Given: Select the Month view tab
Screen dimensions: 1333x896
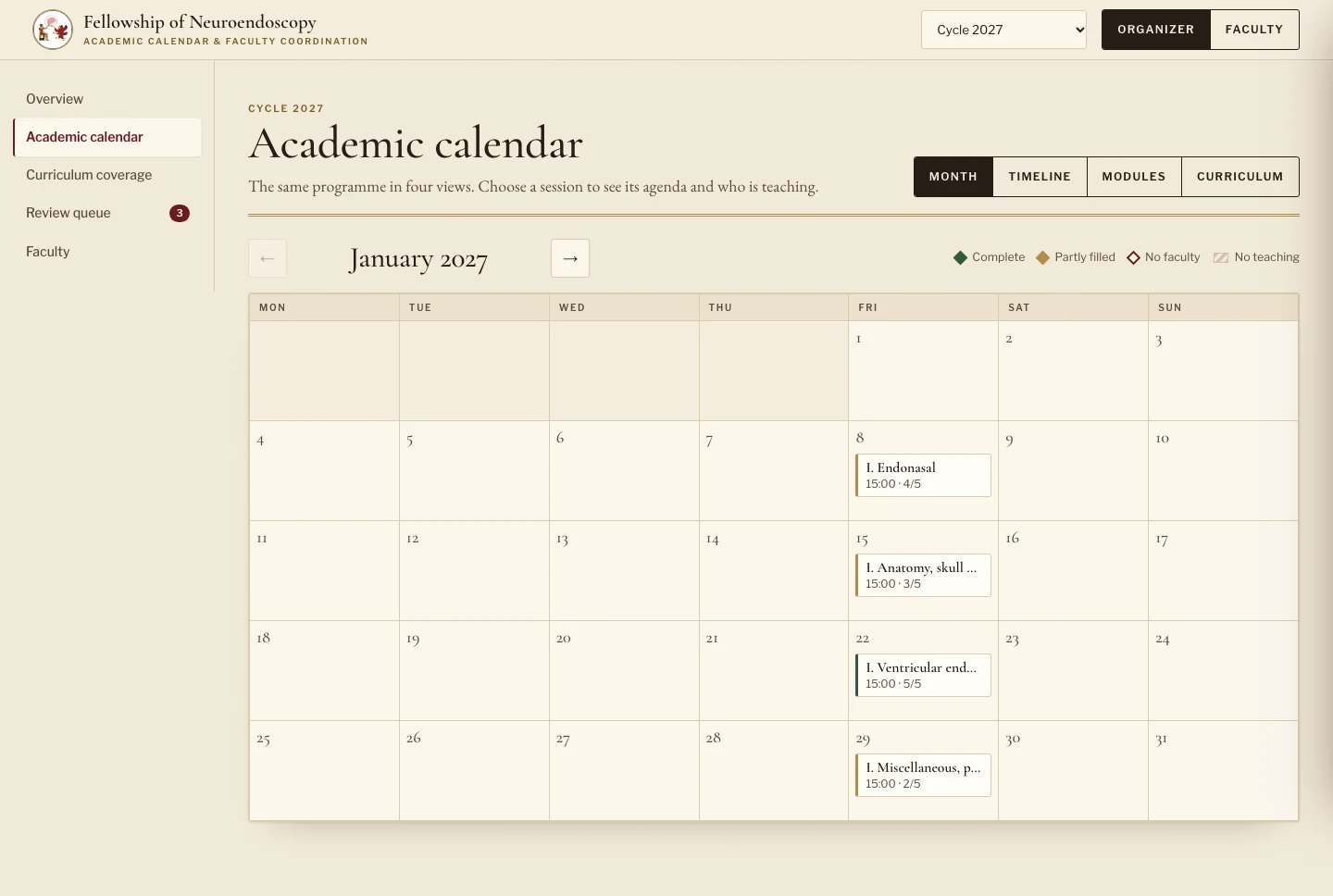Looking at the screenshot, I should tap(953, 177).
